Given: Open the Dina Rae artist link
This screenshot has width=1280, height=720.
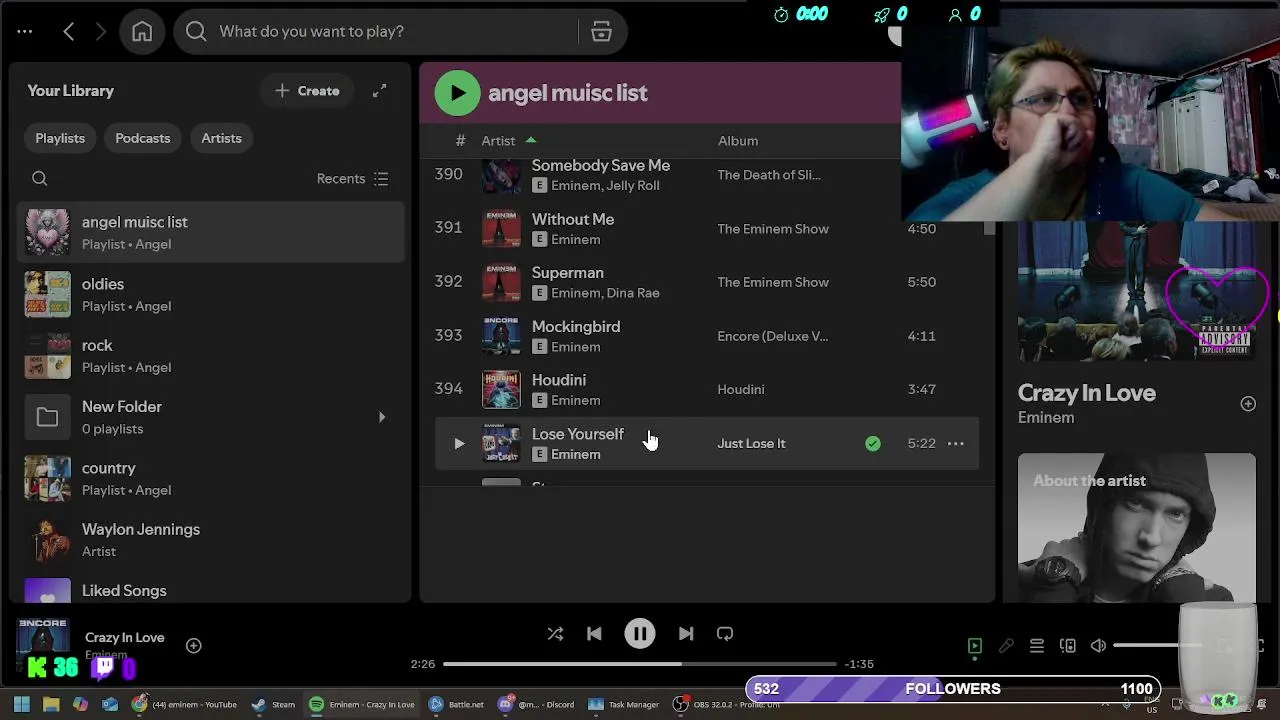Looking at the screenshot, I should (x=633, y=293).
